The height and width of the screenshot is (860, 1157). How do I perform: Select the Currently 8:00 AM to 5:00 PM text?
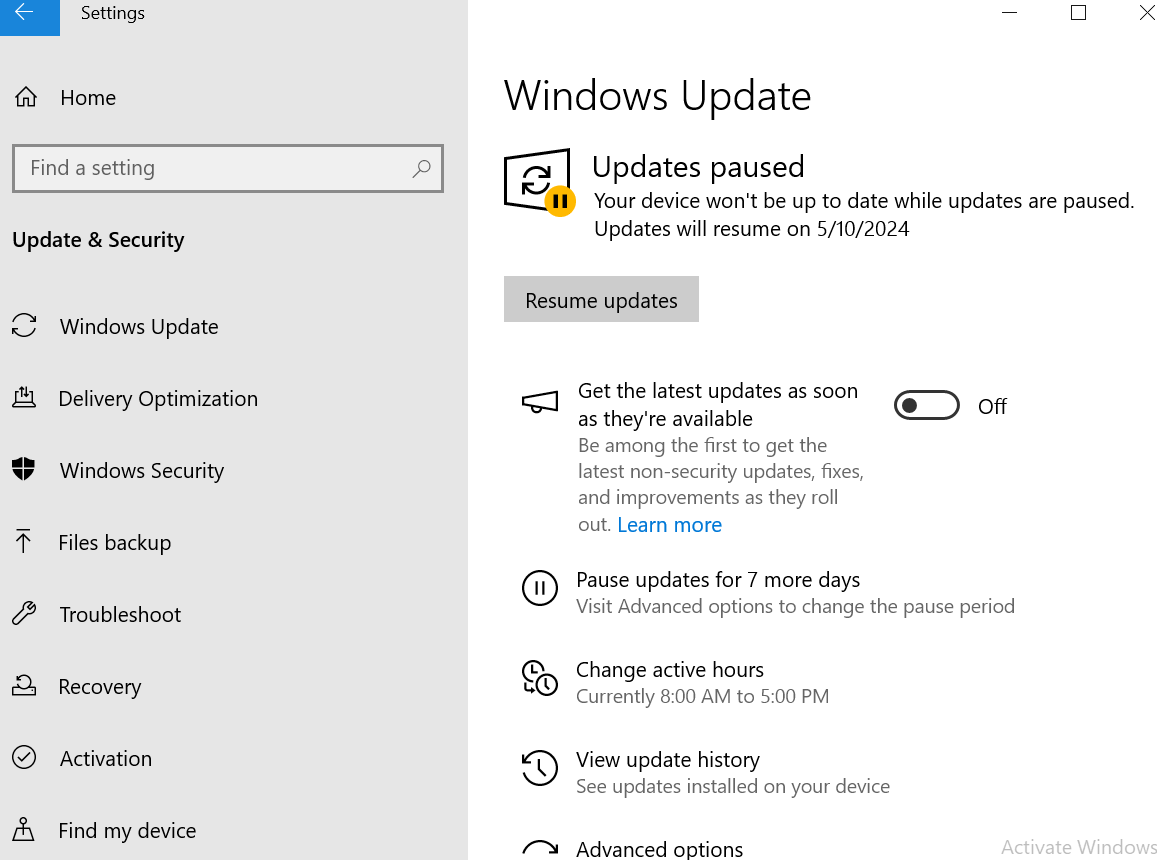[702, 696]
